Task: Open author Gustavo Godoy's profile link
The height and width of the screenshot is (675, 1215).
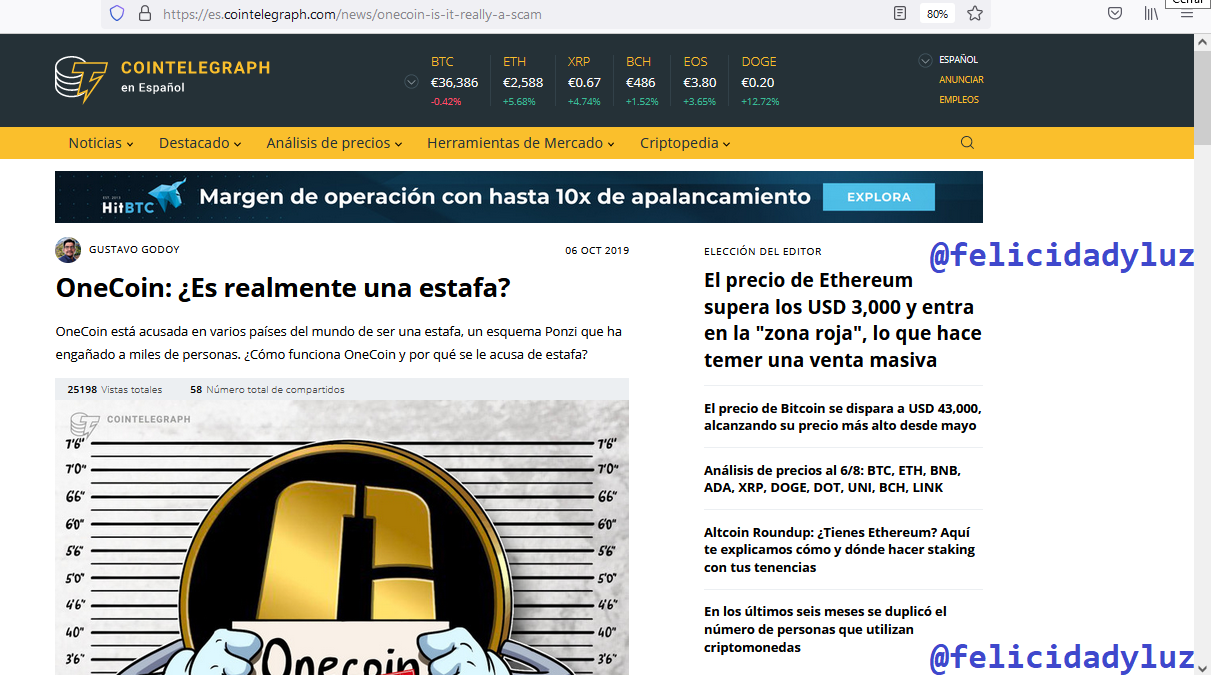Action: (x=134, y=250)
